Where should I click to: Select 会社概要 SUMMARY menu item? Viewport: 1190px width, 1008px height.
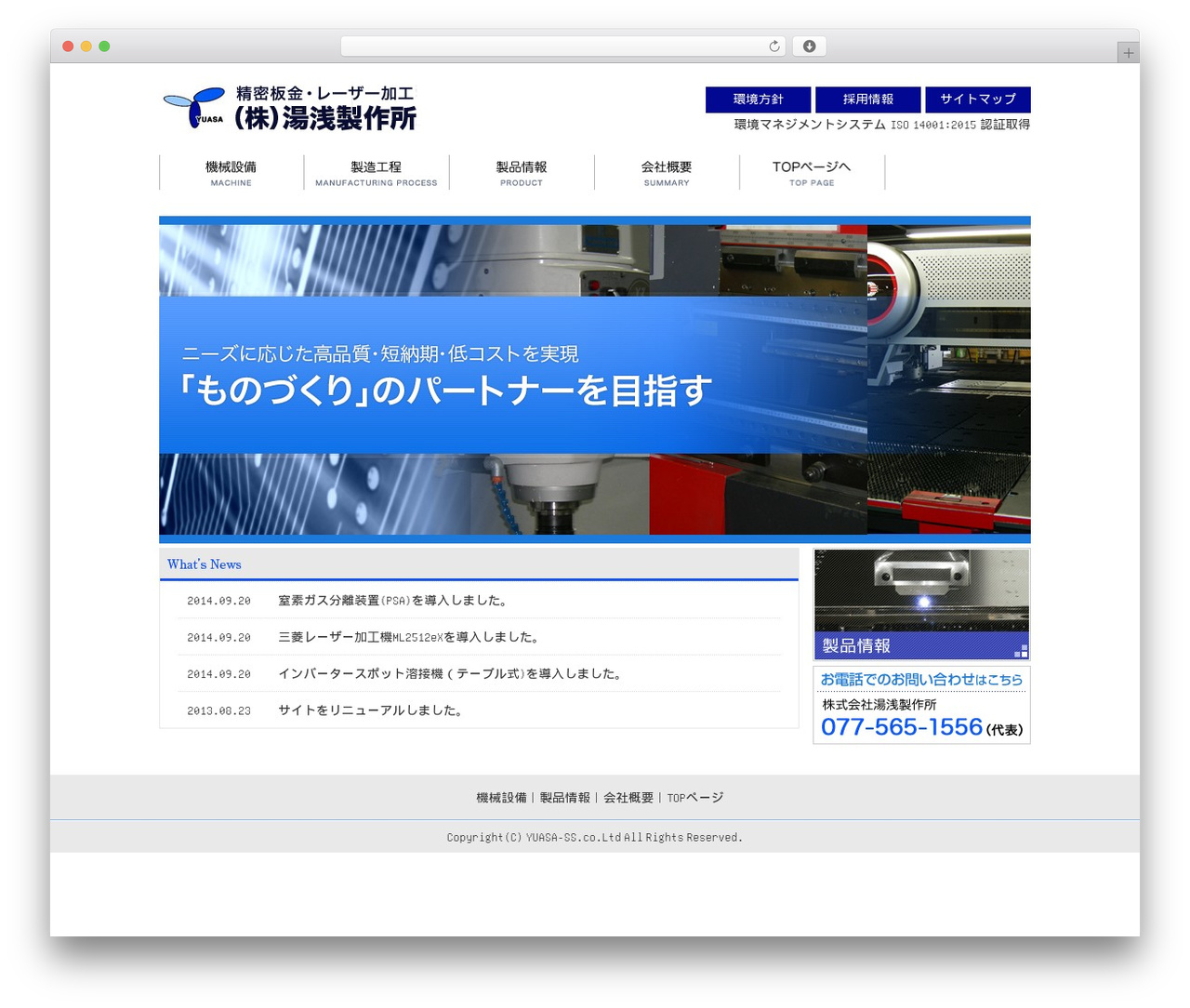tap(667, 173)
